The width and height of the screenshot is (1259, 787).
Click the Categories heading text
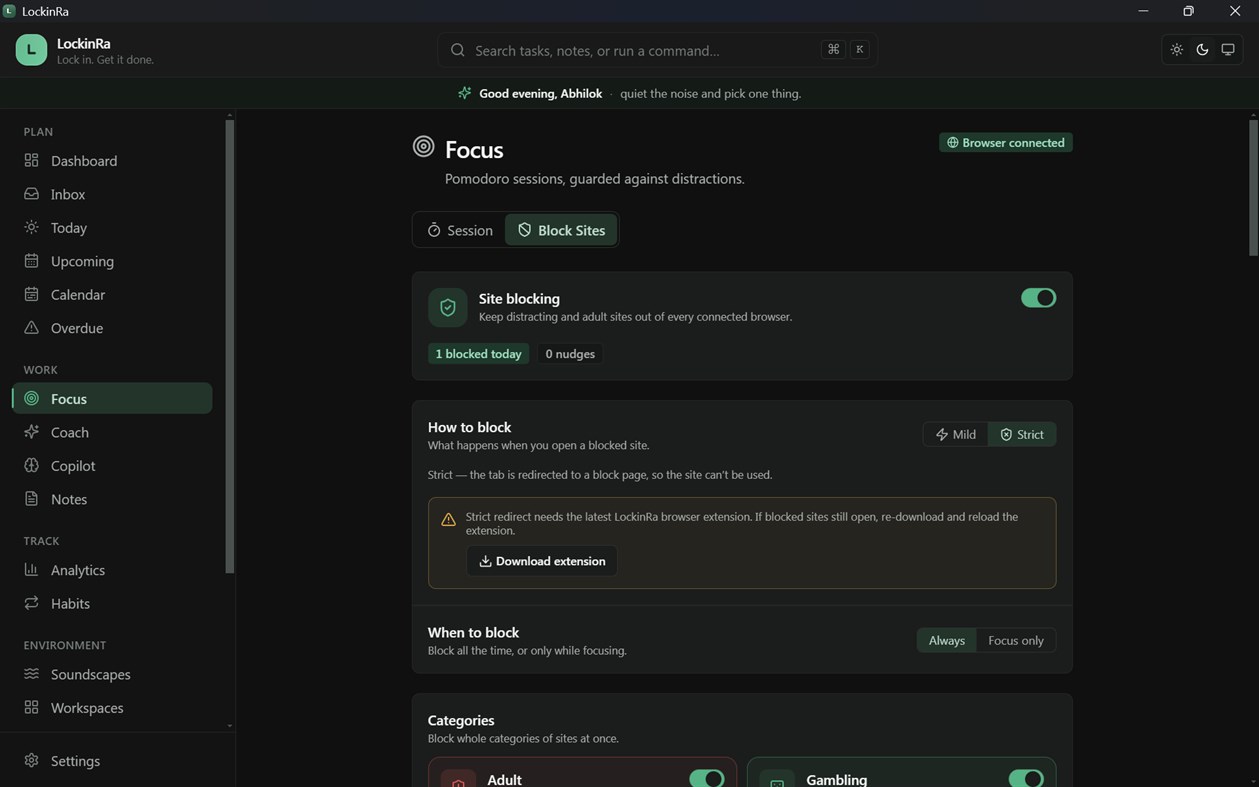(461, 720)
